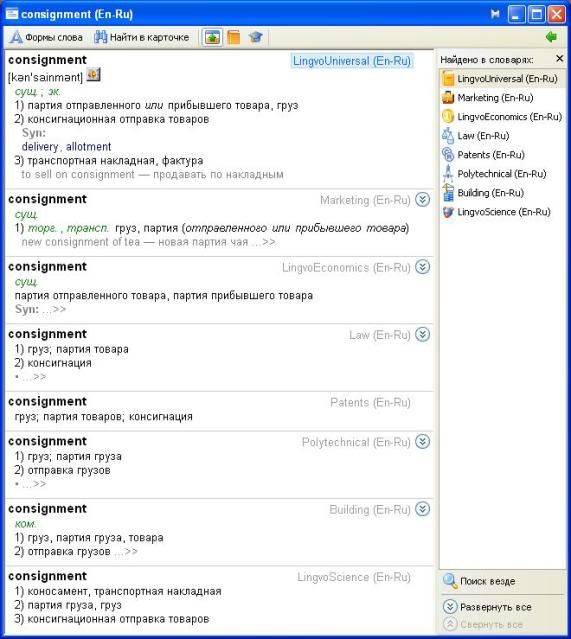
Task: Expand the Law (En-Ru) entry
Action: [423, 335]
